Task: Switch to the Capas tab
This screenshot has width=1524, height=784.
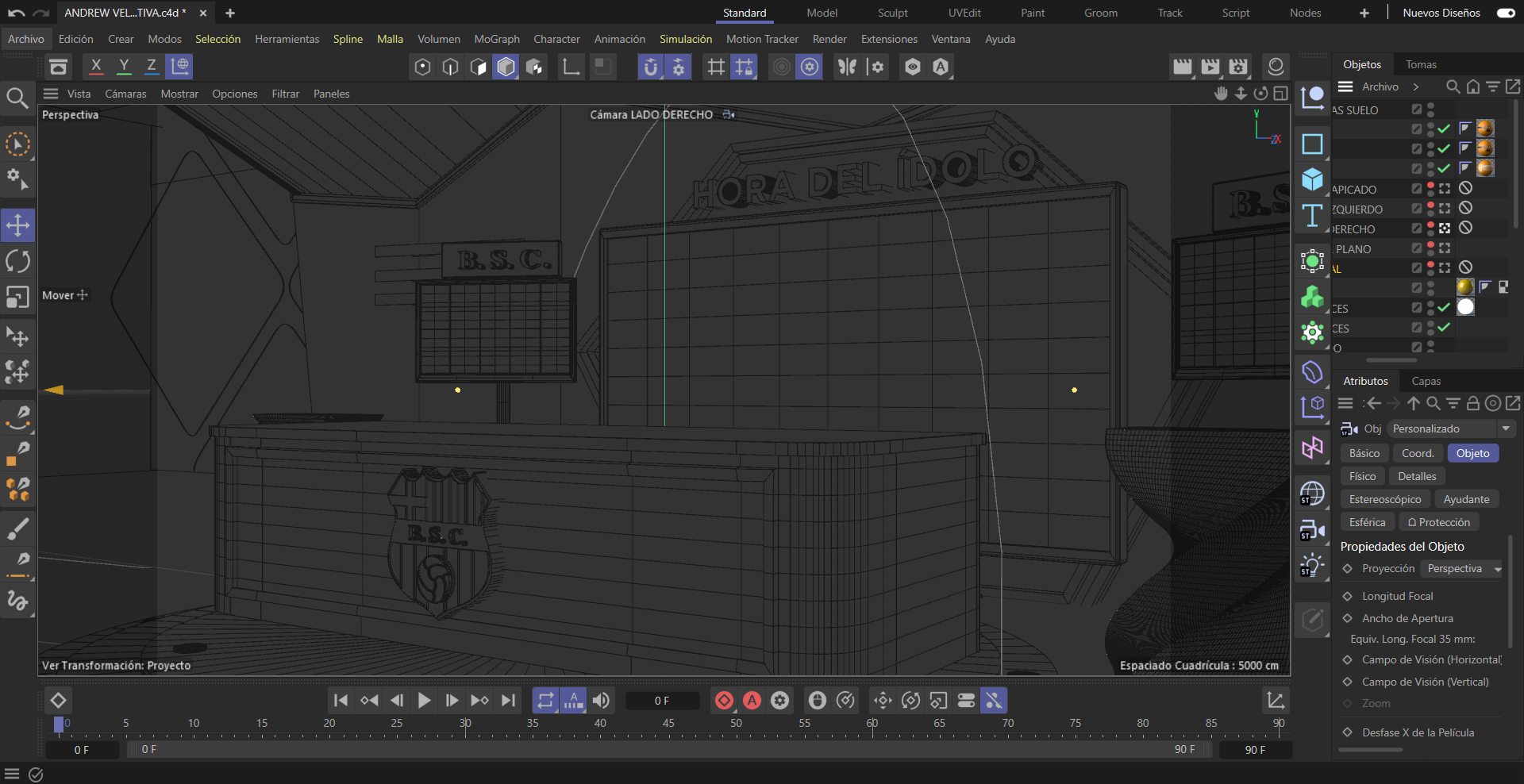Action: click(x=1426, y=381)
